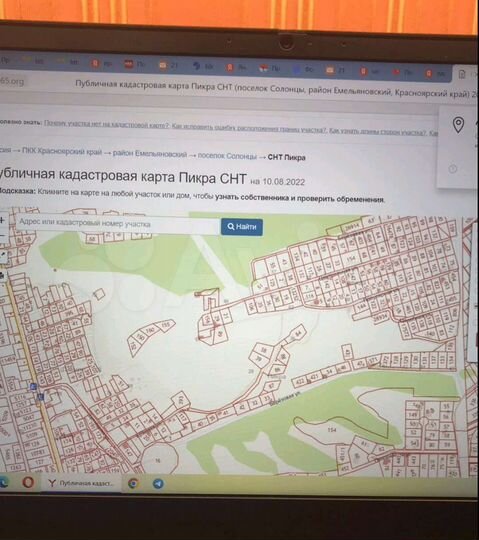This screenshot has height=540, width=479.
Task: Open the Edge taskbar icon
Action: pyautogui.click(x=3, y=482)
